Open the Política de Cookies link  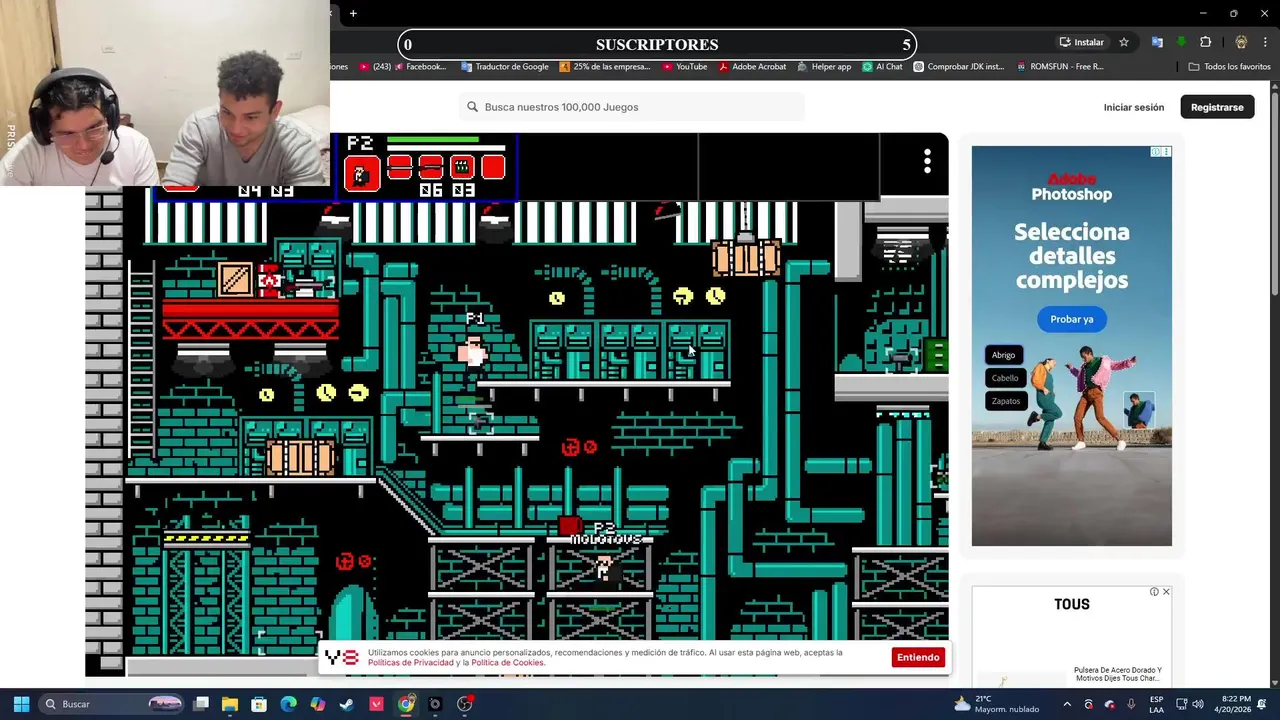point(508,662)
